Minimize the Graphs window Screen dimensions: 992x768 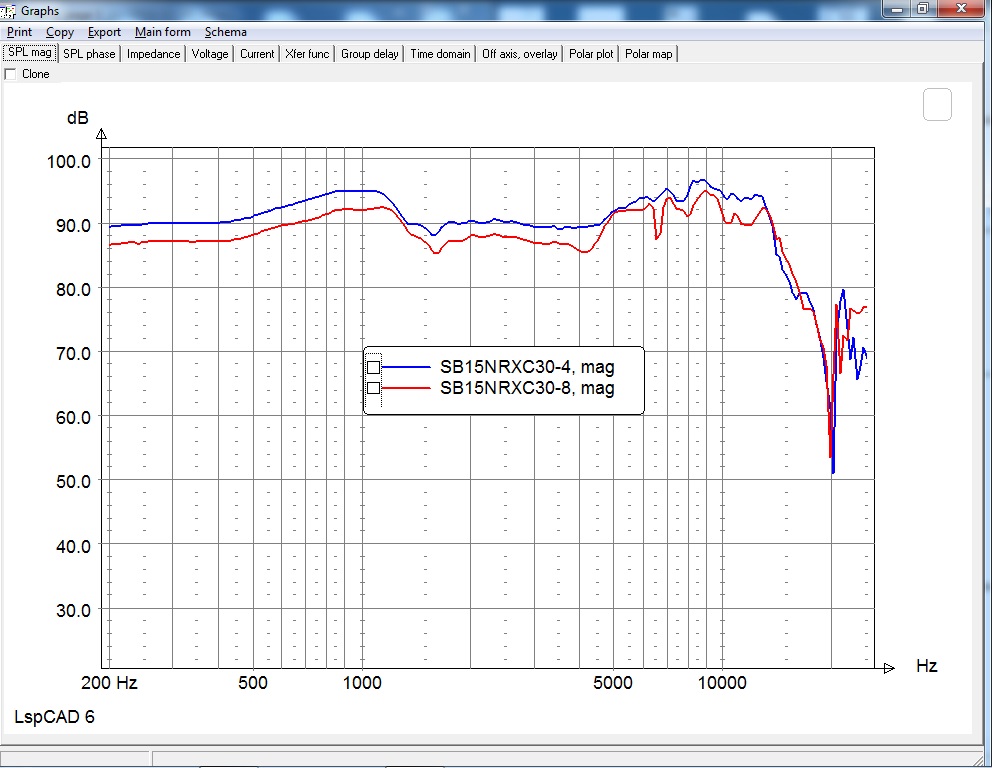[897, 9]
